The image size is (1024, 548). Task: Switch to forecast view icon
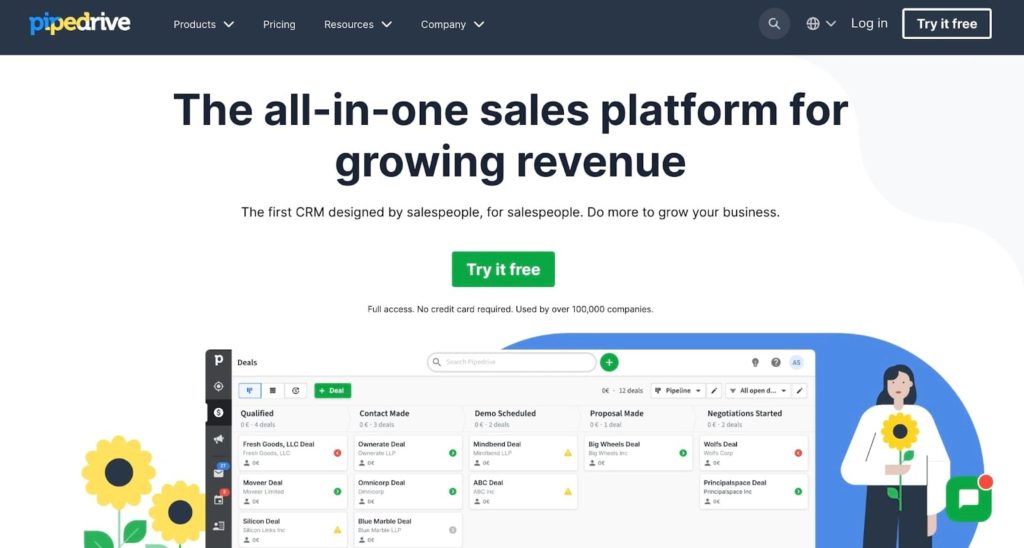[295, 391]
